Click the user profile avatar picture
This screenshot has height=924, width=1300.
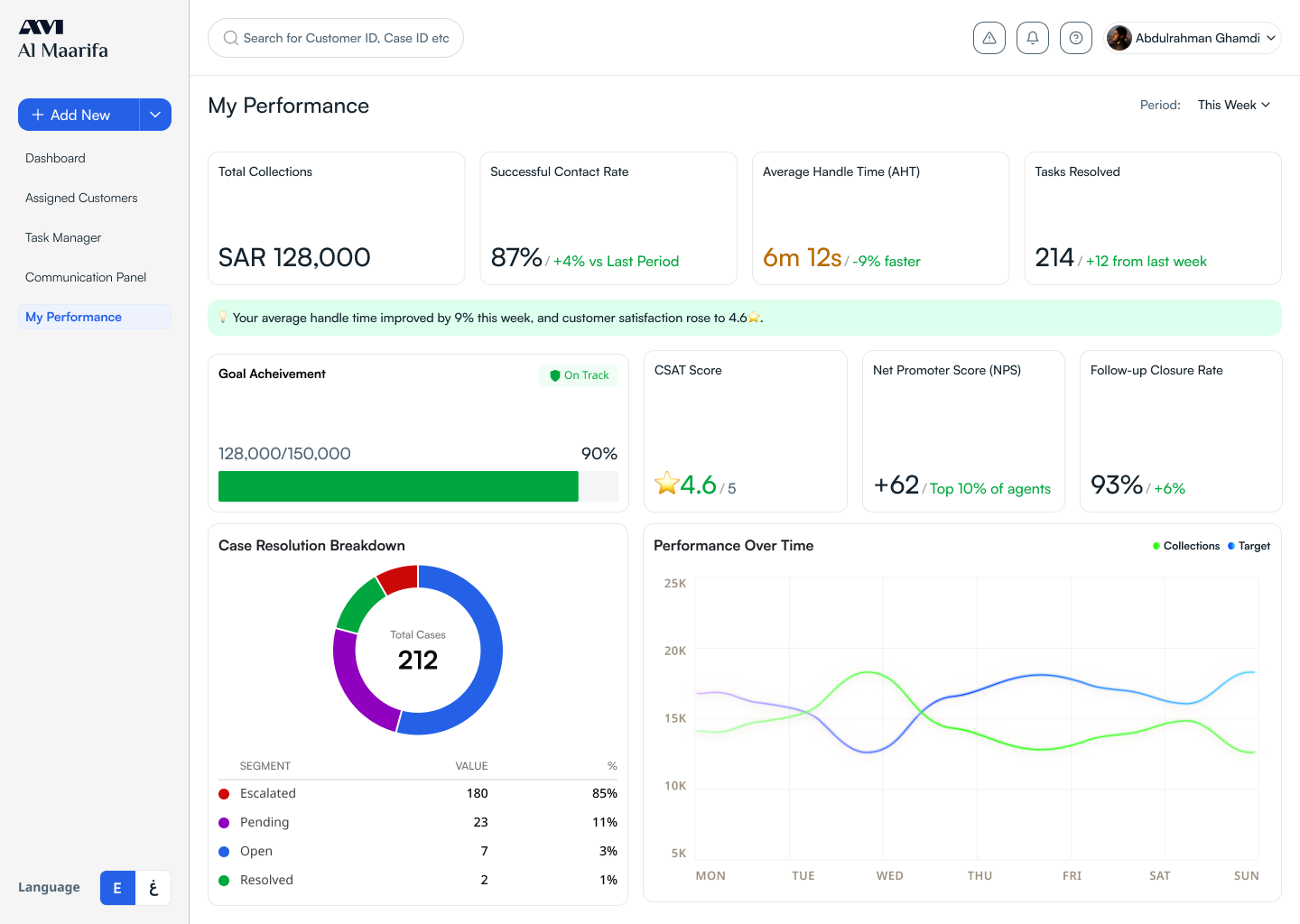point(1119,38)
